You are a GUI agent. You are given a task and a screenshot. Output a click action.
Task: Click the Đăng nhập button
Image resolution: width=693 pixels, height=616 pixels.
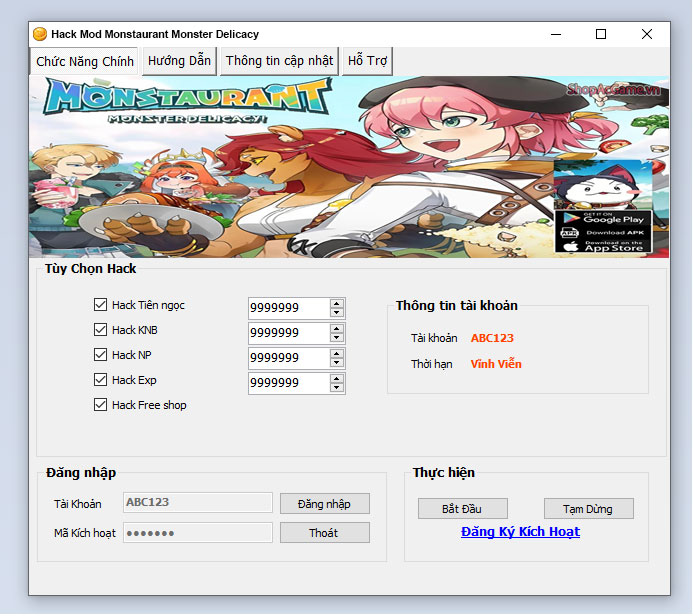[324, 504]
